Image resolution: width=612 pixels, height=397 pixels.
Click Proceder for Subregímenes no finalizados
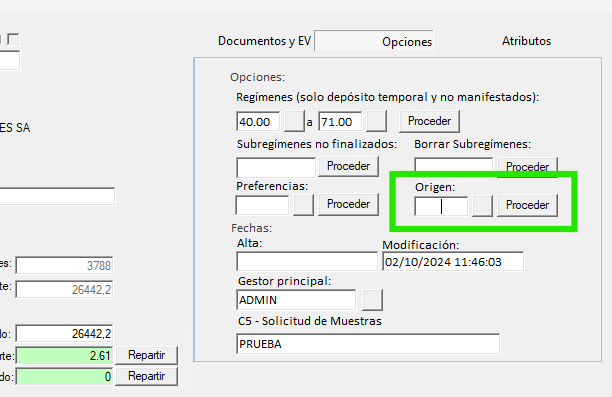click(349, 166)
